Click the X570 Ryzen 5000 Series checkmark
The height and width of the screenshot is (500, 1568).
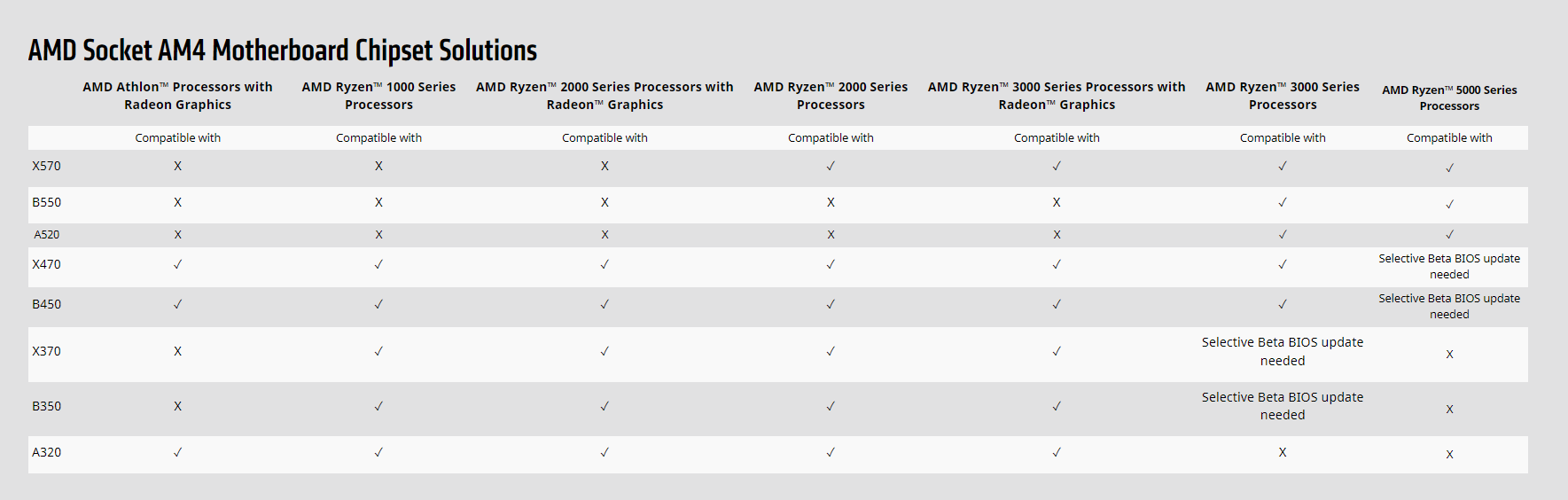(1449, 168)
